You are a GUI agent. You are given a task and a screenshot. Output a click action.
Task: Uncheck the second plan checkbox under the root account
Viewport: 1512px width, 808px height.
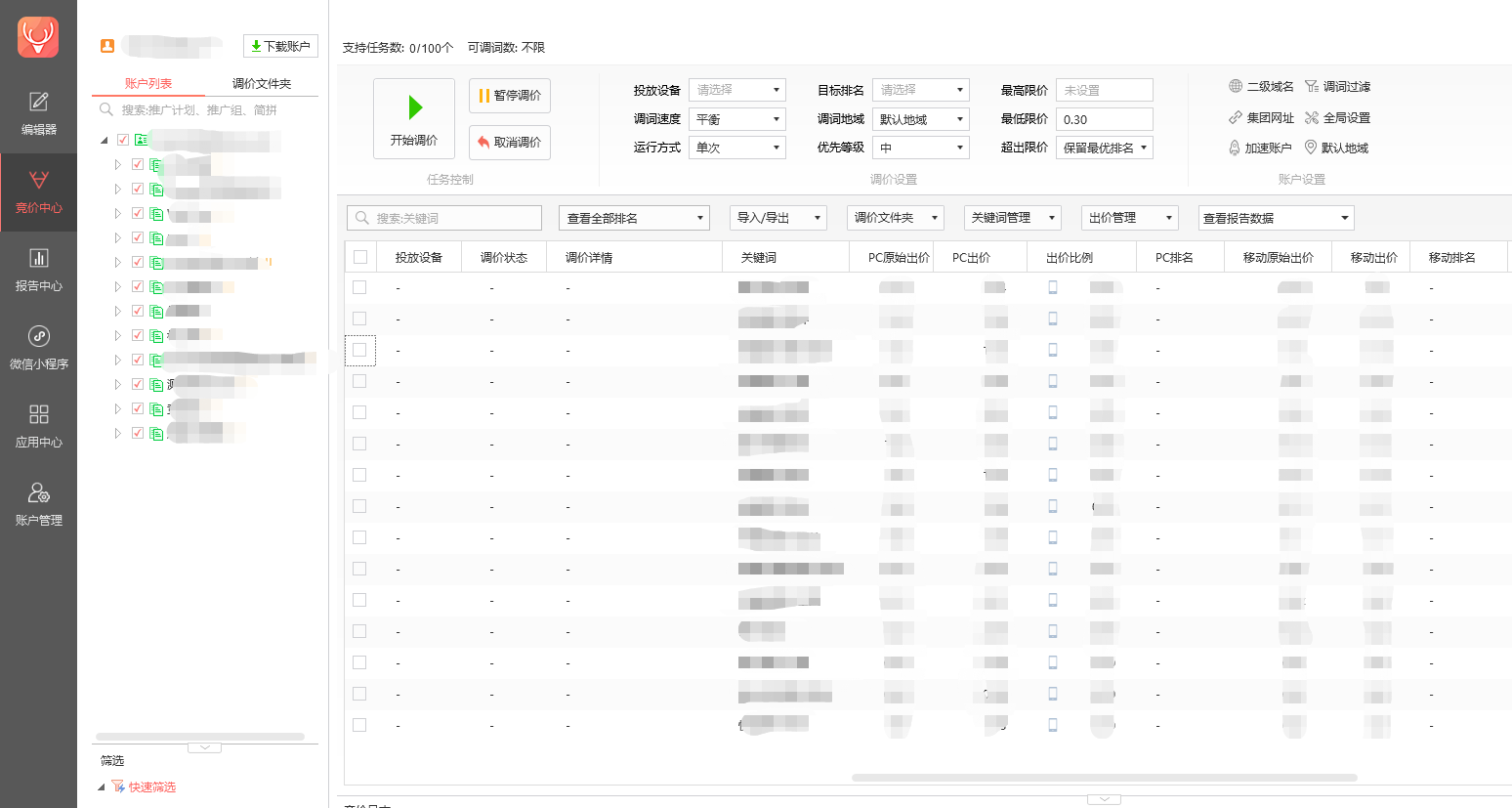(138, 189)
